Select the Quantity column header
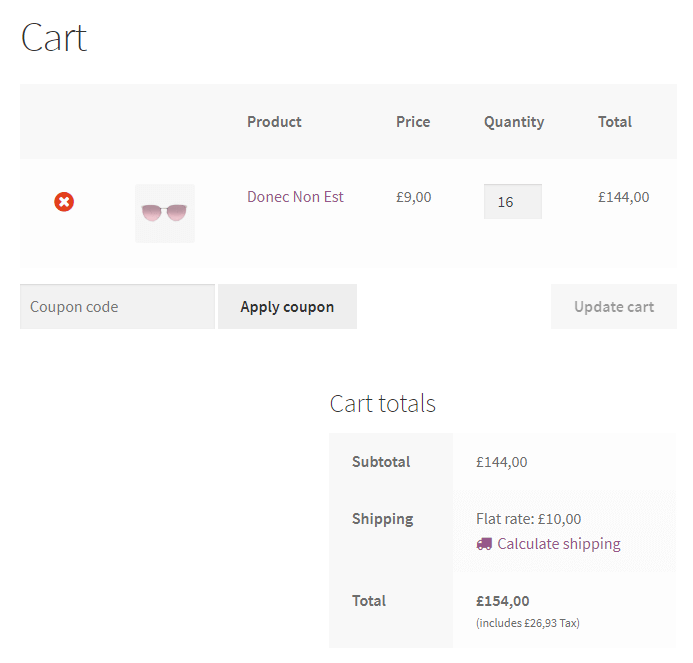The width and height of the screenshot is (693, 663). (x=514, y=122)
